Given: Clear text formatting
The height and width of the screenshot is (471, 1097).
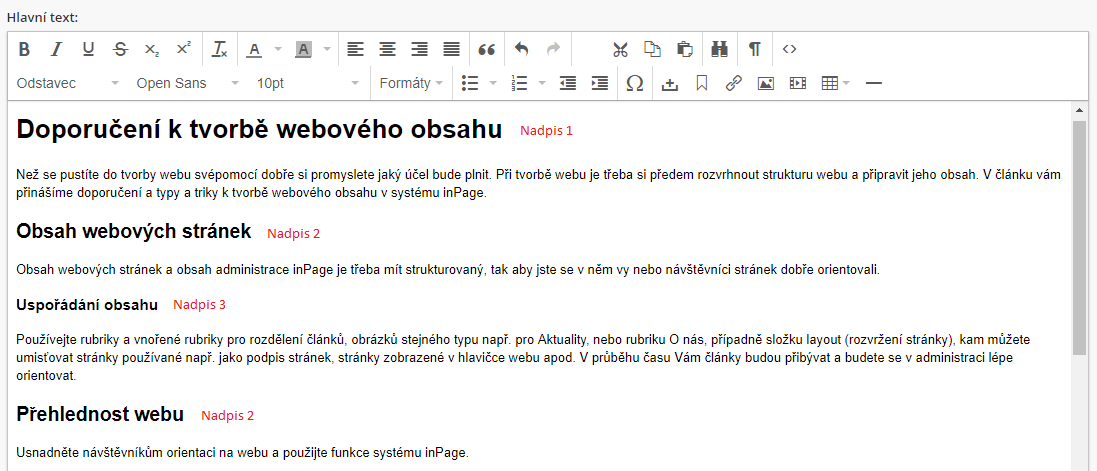Looking at the screenshot, I should point(220,49).
